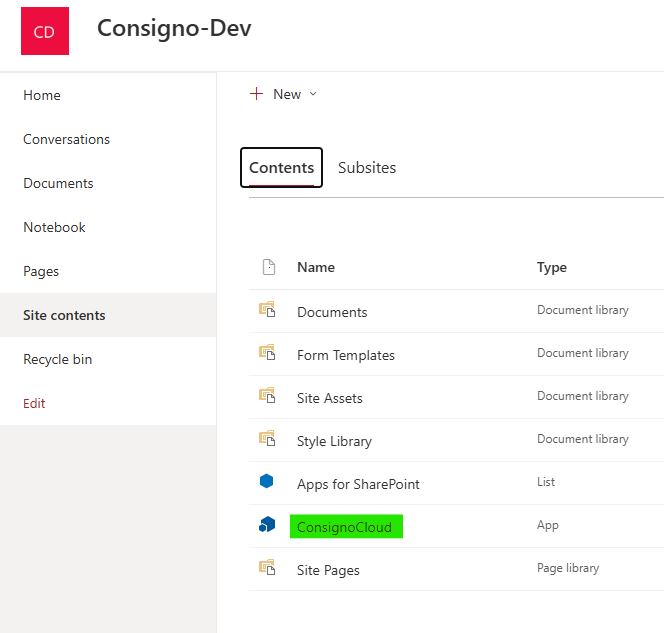Click the Form Templates library icon
This screenshot has width=664, height=633.
267,352
